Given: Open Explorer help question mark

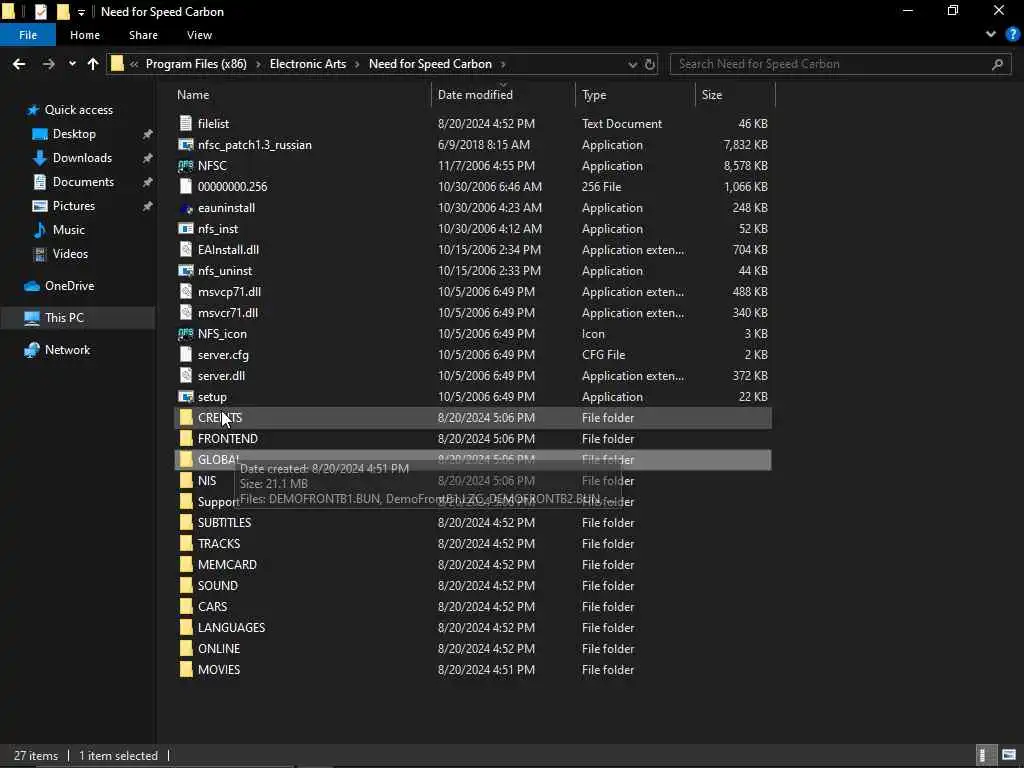Looking at the screenshot, I should pyautogui.click(x=1012, y=35).
